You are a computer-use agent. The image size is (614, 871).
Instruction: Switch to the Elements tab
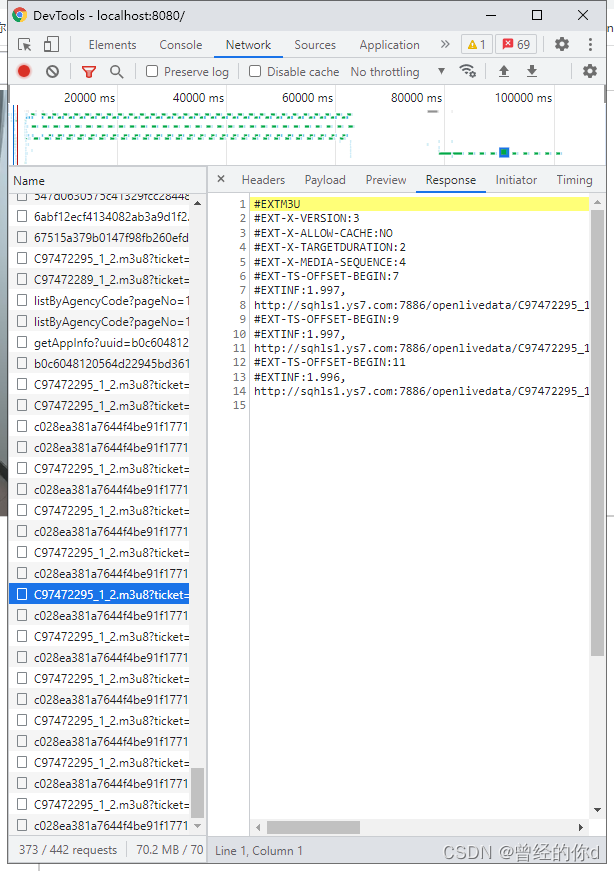coord(112,45)
